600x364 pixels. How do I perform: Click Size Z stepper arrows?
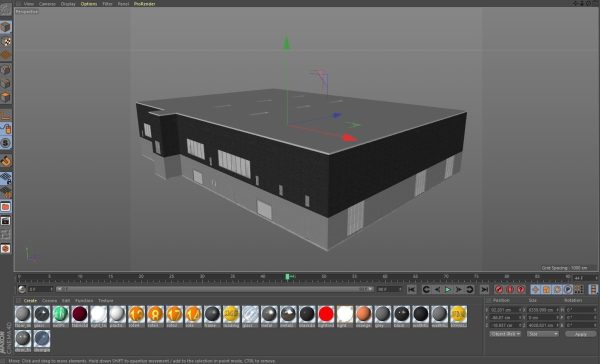coord(558,325)
